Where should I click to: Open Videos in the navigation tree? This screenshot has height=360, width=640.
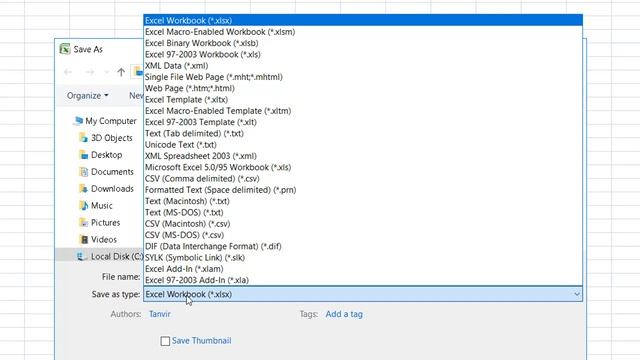(x=104, y=240)
